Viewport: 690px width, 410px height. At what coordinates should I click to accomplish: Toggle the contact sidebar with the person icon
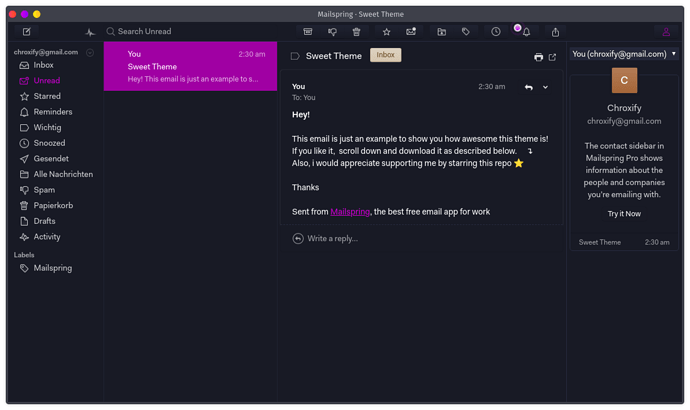[666, 32]
